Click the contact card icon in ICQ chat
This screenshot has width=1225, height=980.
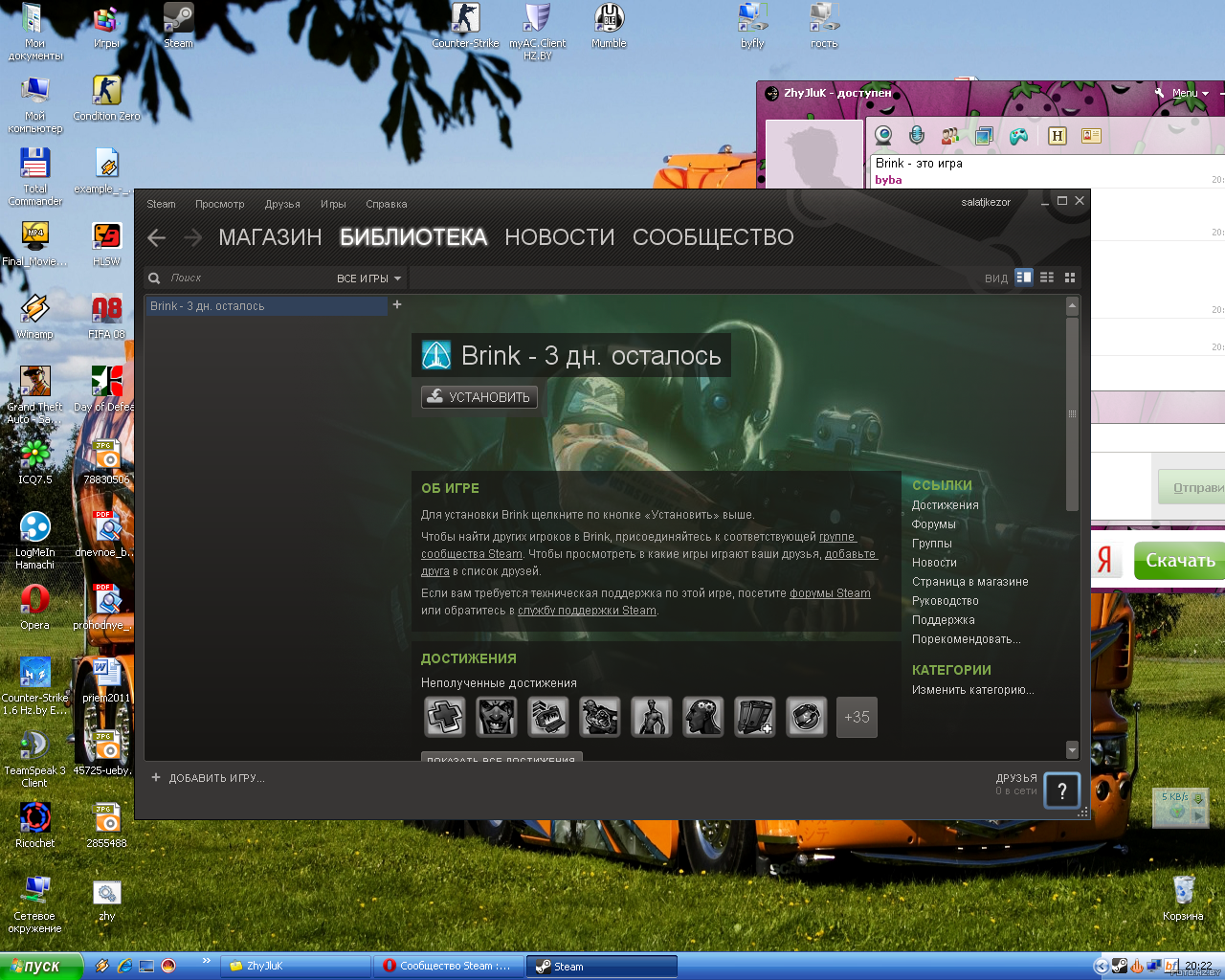coord(1091,135)
